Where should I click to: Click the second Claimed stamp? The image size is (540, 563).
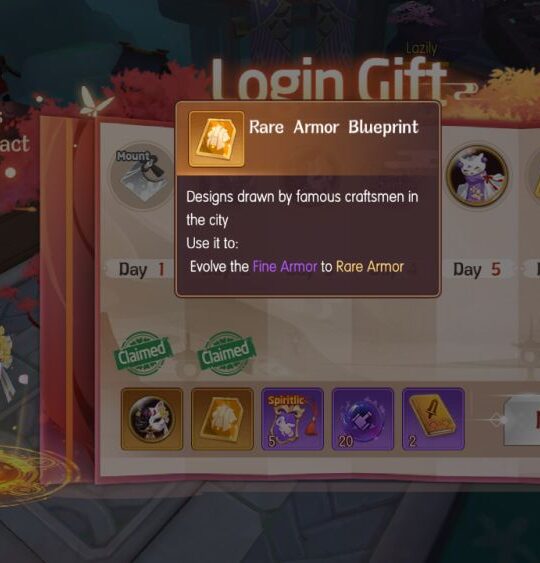coord(227,353)
